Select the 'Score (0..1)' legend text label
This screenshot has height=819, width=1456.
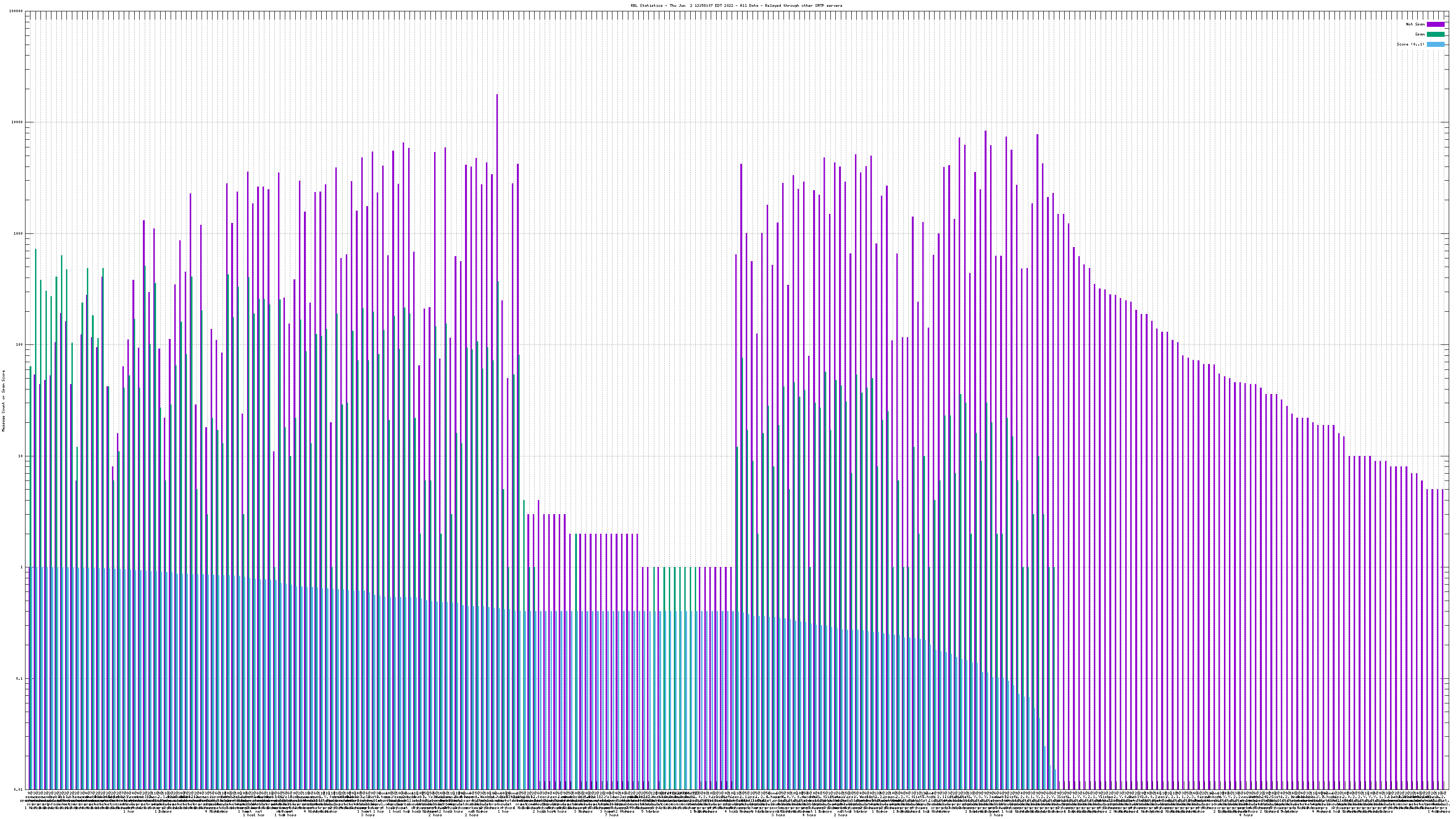click(x=1410, y=44)
